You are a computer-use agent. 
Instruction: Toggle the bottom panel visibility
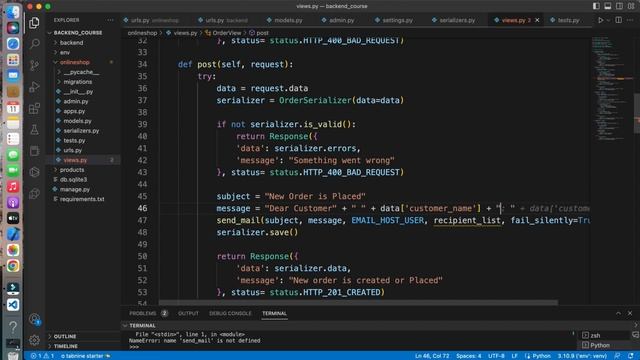(x=608, y=6)
